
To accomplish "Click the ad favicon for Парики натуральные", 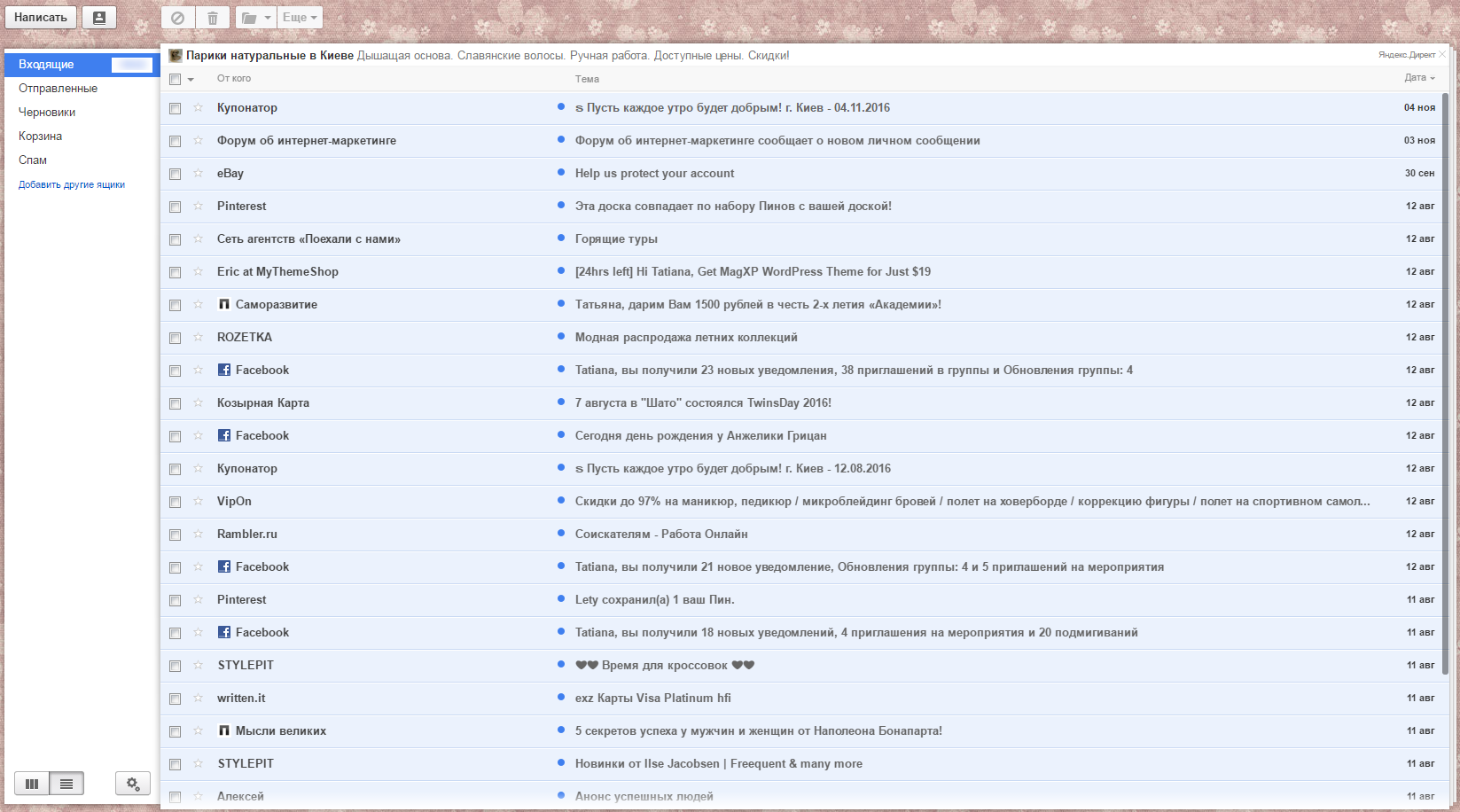I will click(176, 55).
